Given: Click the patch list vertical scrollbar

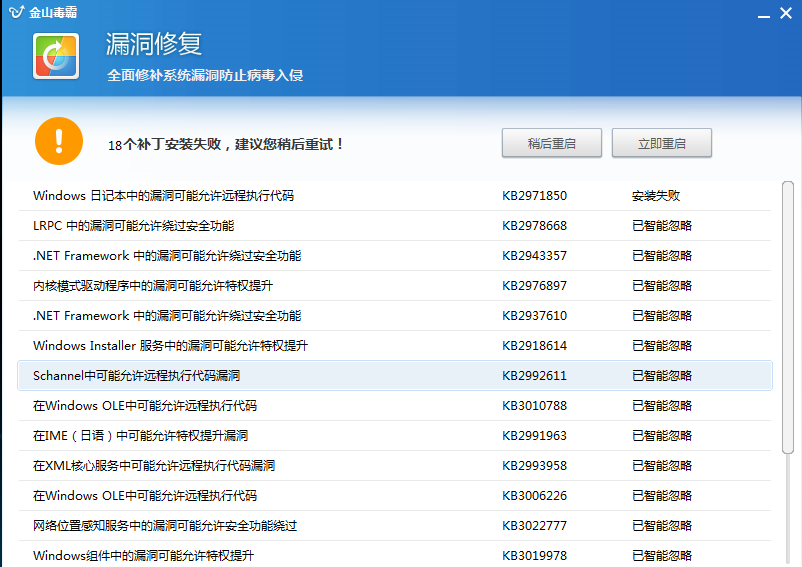Looking at the screenshot, I should pos(788,320).
